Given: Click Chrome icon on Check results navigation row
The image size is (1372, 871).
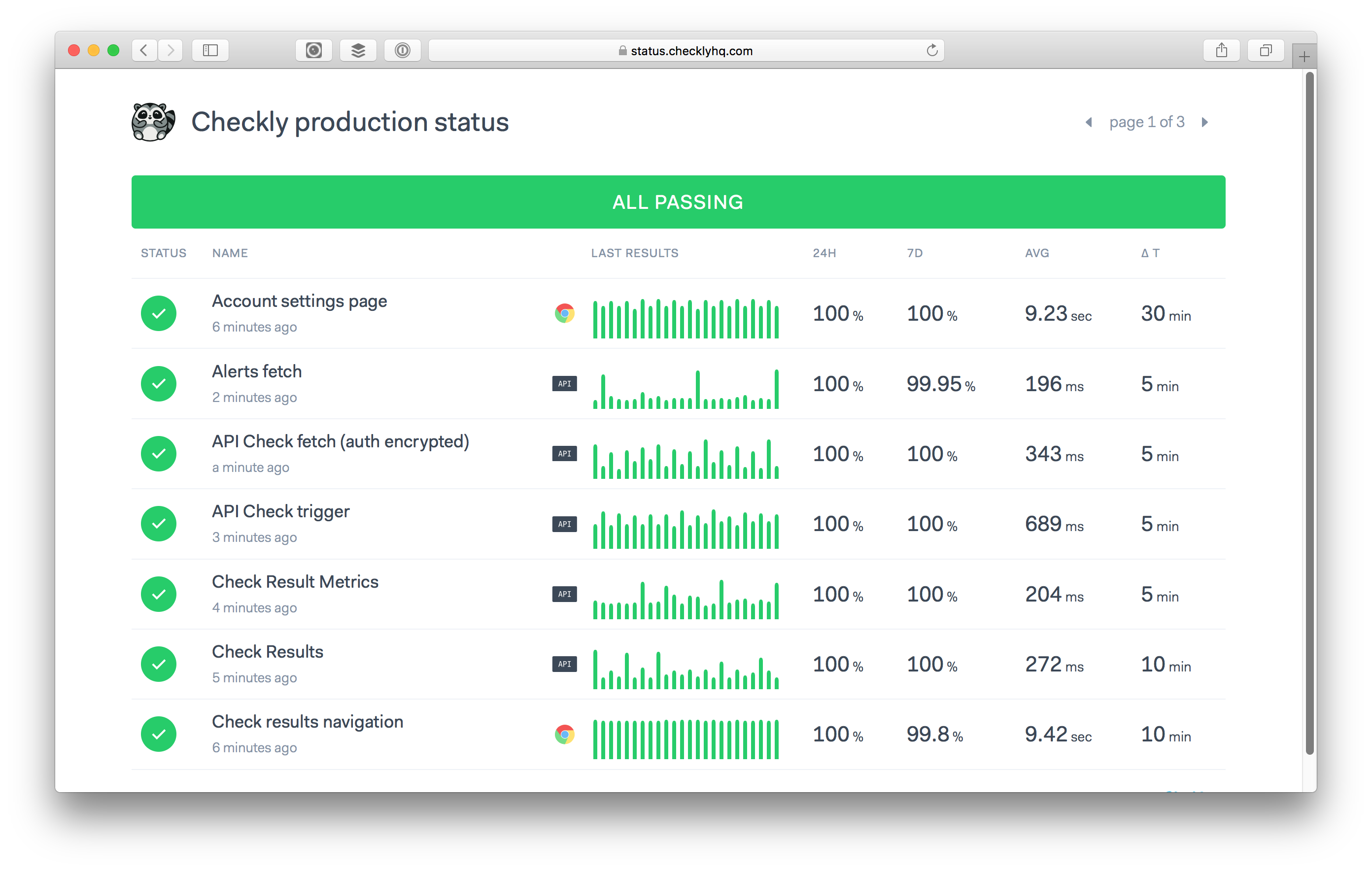Looking at the screenshot, I should (564, 734).
